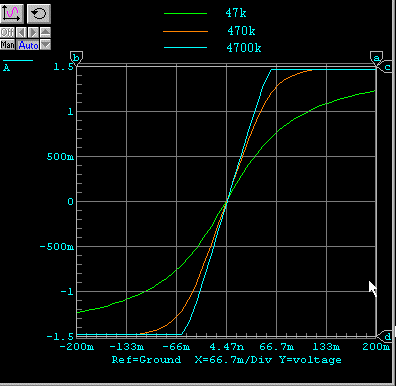The image size is (396, 386).
Task: Select the 47k legend entry
Action: (x=236, y=13)
